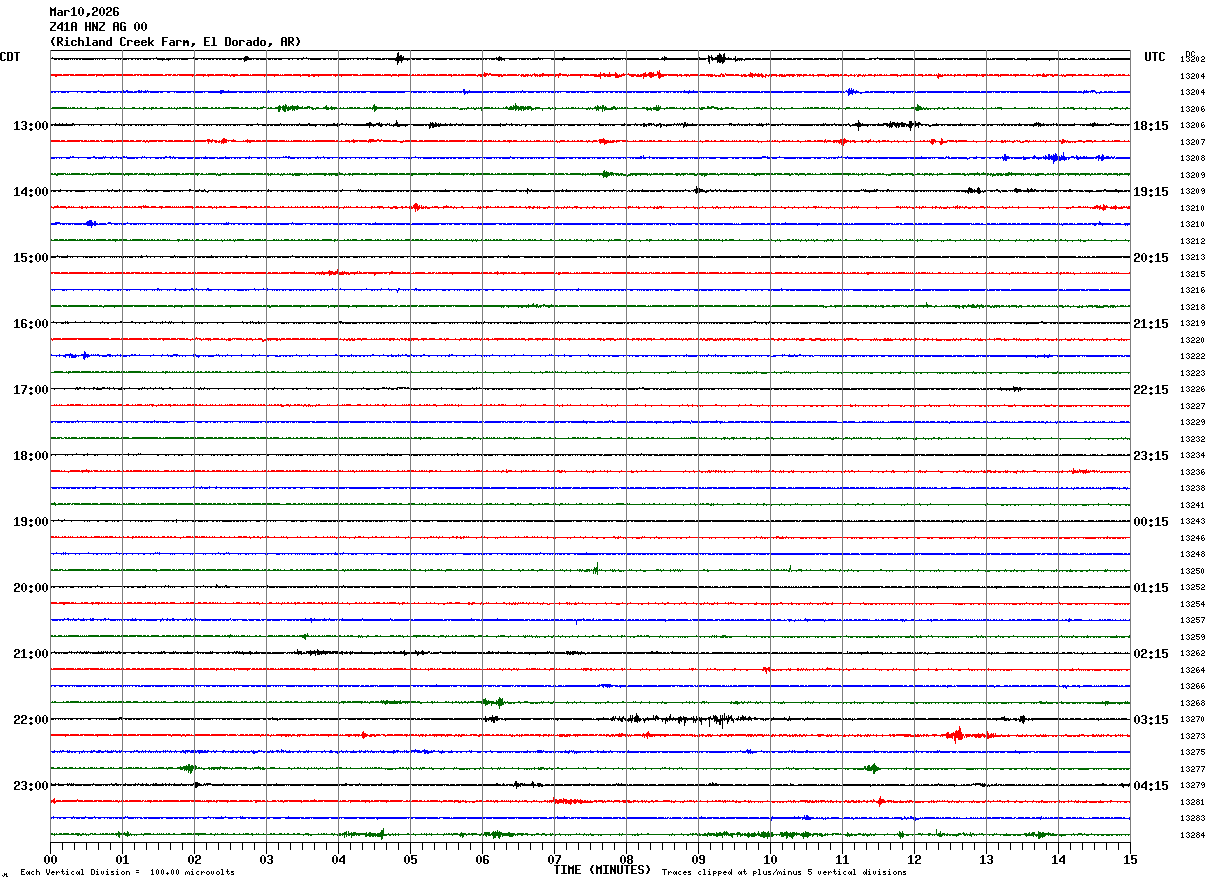Click the DC offset value "13279"

(1192, 786)
